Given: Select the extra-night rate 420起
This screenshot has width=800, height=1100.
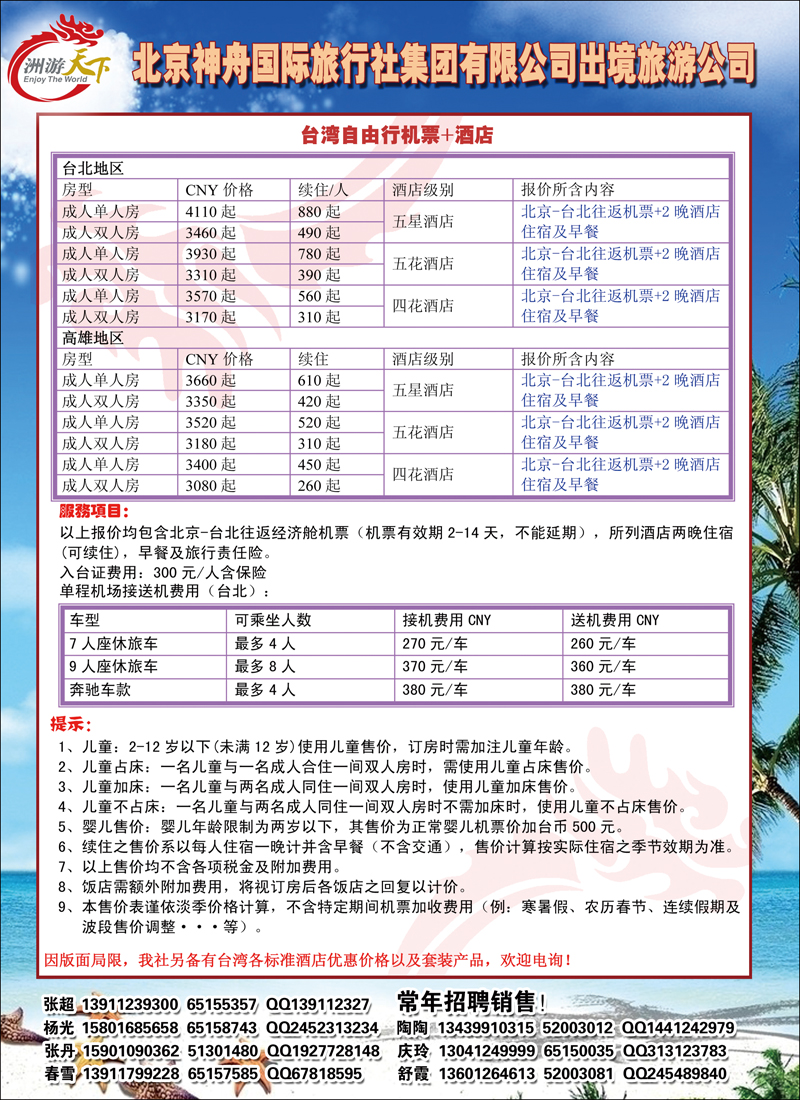Looking at the screenshot, I should pyautogui.click(x=319, y=401).
